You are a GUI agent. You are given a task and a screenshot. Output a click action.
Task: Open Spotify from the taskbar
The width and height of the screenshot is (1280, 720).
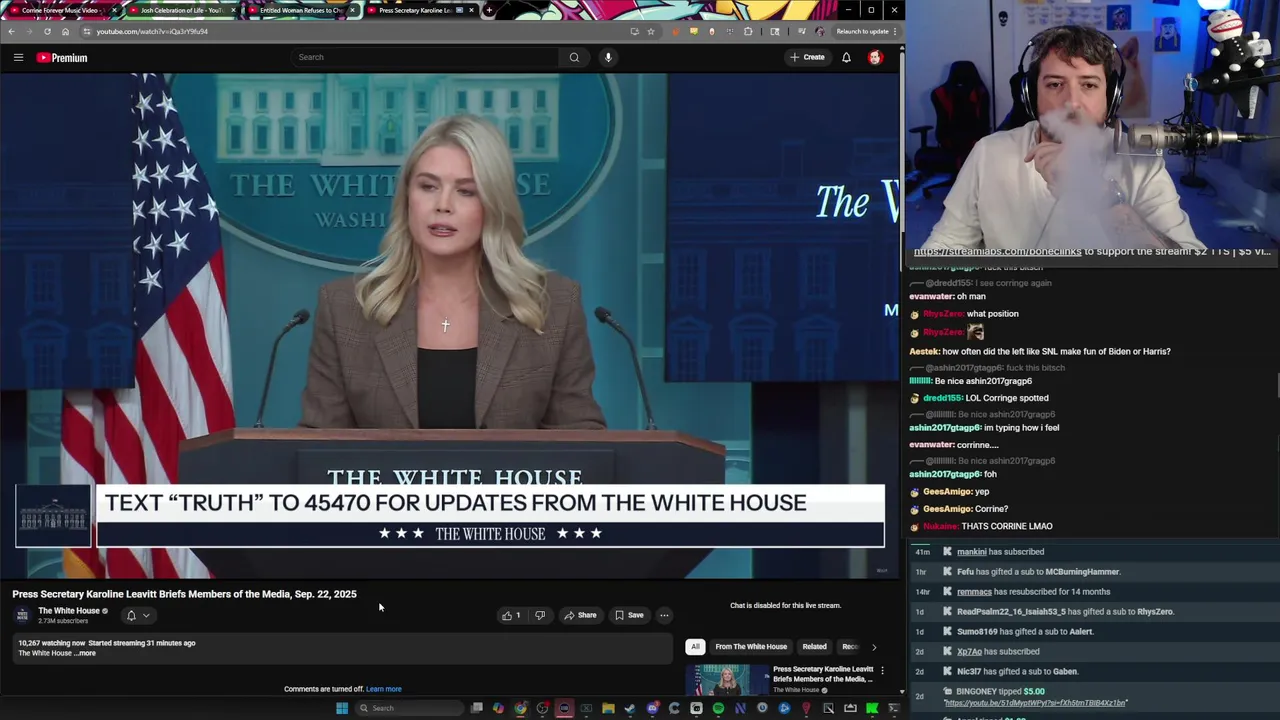(x=718, y=708)
